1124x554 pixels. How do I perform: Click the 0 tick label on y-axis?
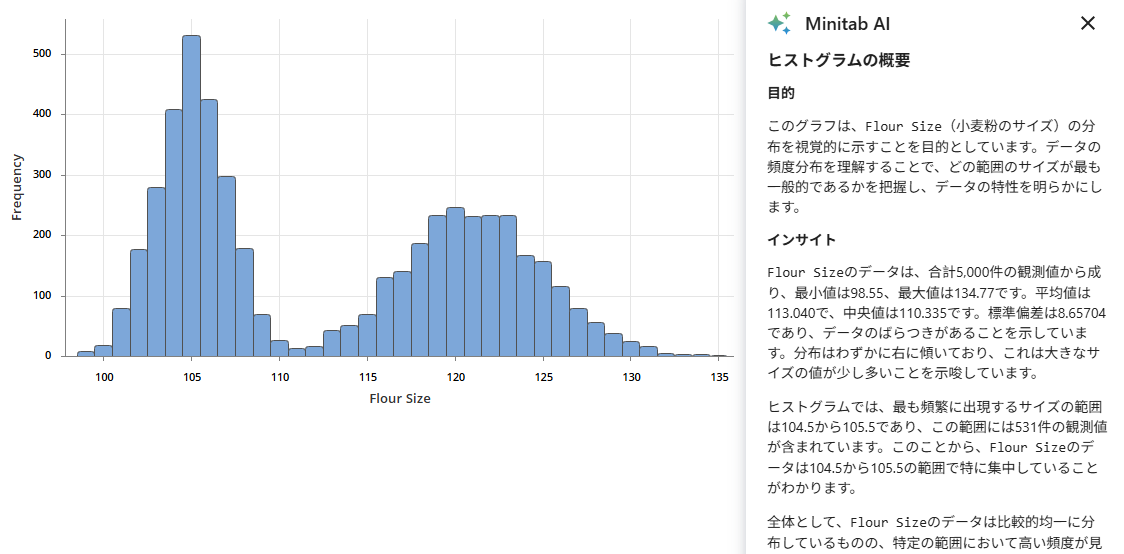pos(48,356)
